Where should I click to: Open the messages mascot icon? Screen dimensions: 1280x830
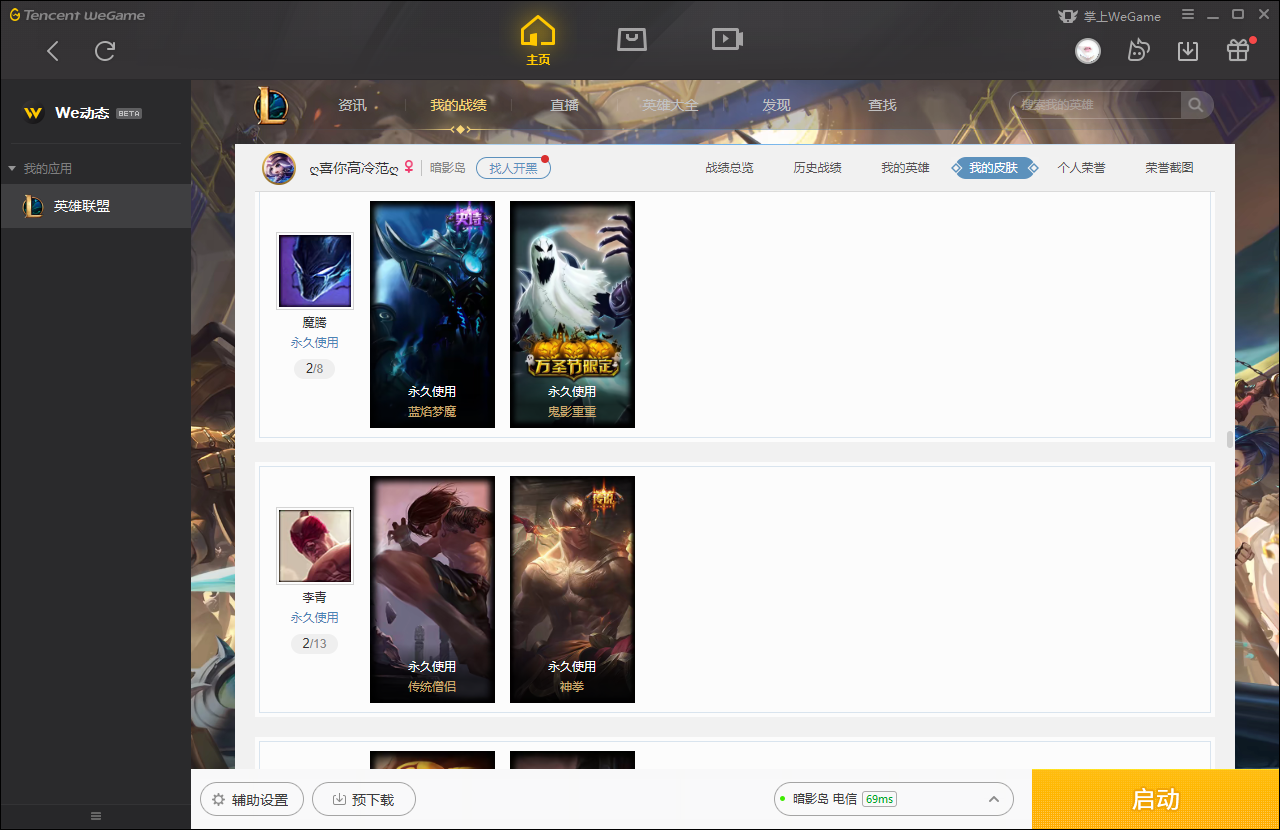[1138, 50]
